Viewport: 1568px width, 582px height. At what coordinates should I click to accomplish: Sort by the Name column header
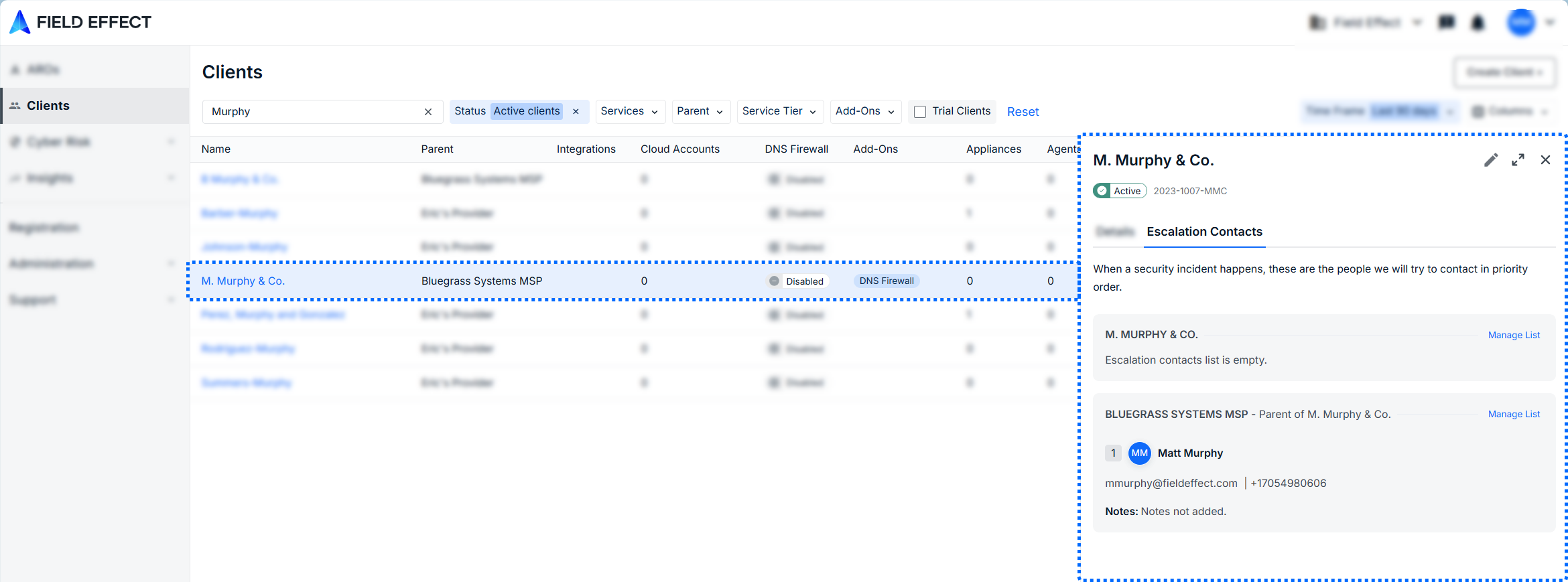(x=216, y=149)
